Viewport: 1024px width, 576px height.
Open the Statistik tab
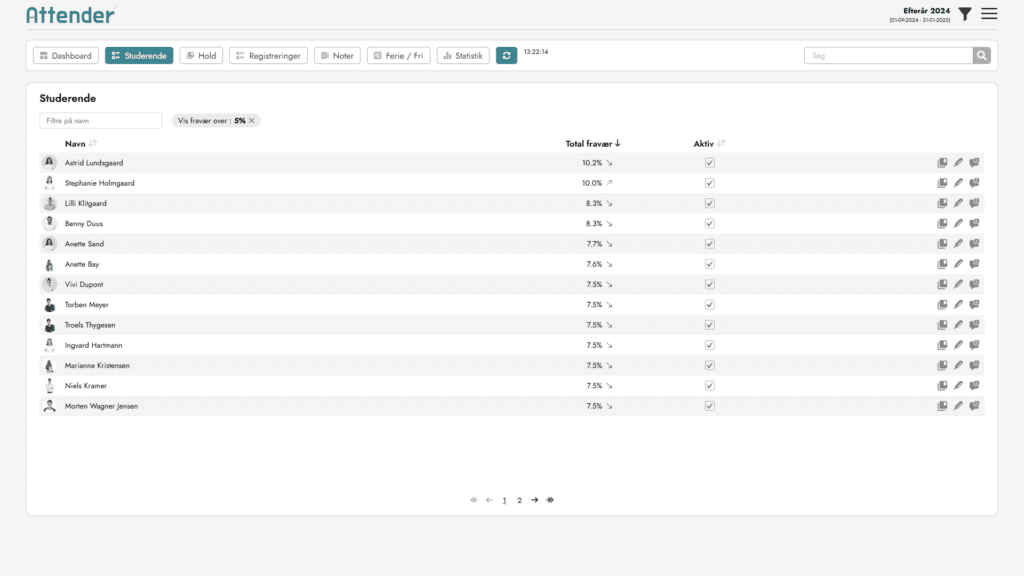pos(463,56)
